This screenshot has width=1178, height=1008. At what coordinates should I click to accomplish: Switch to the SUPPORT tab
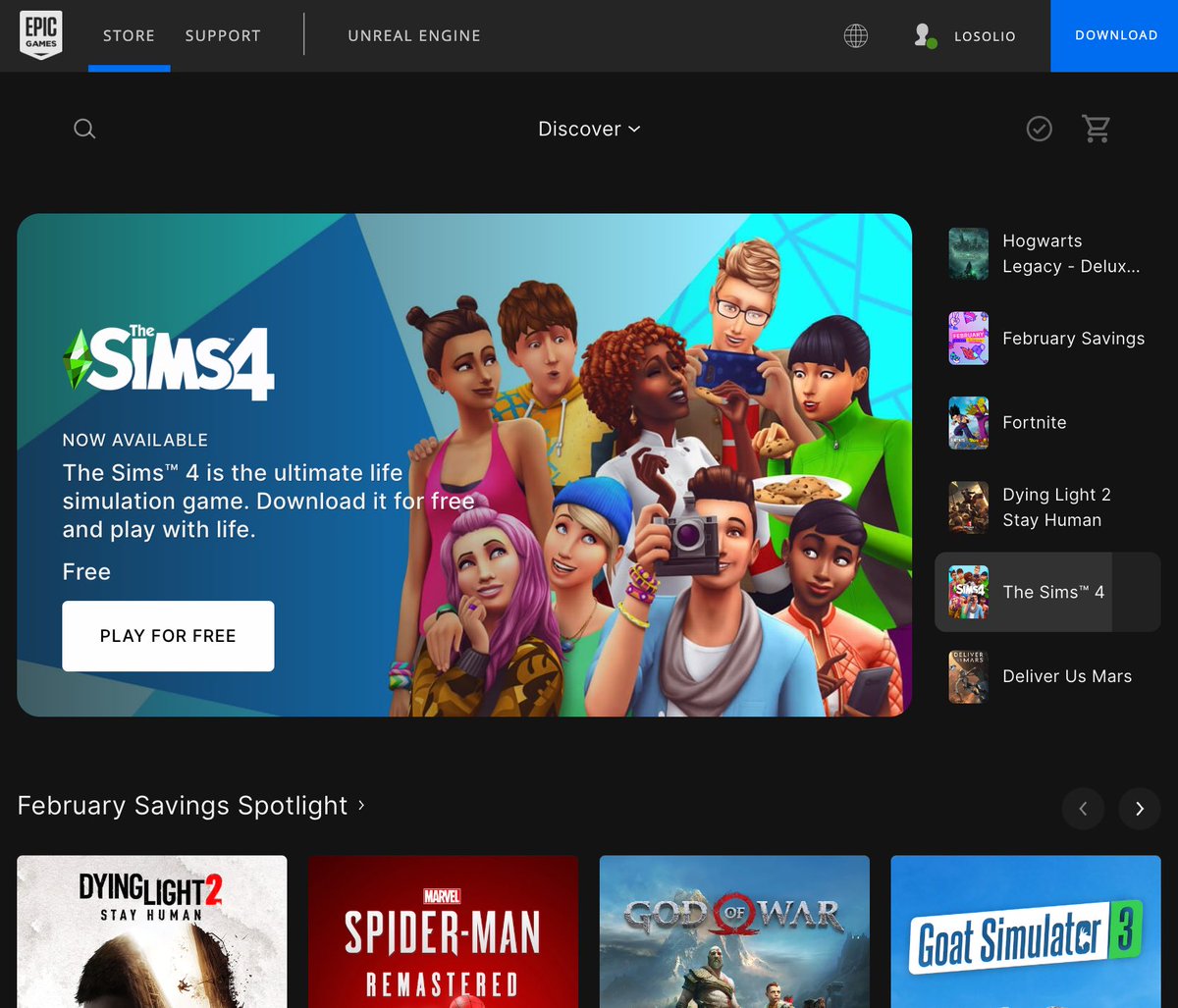(x=223, y=35)
